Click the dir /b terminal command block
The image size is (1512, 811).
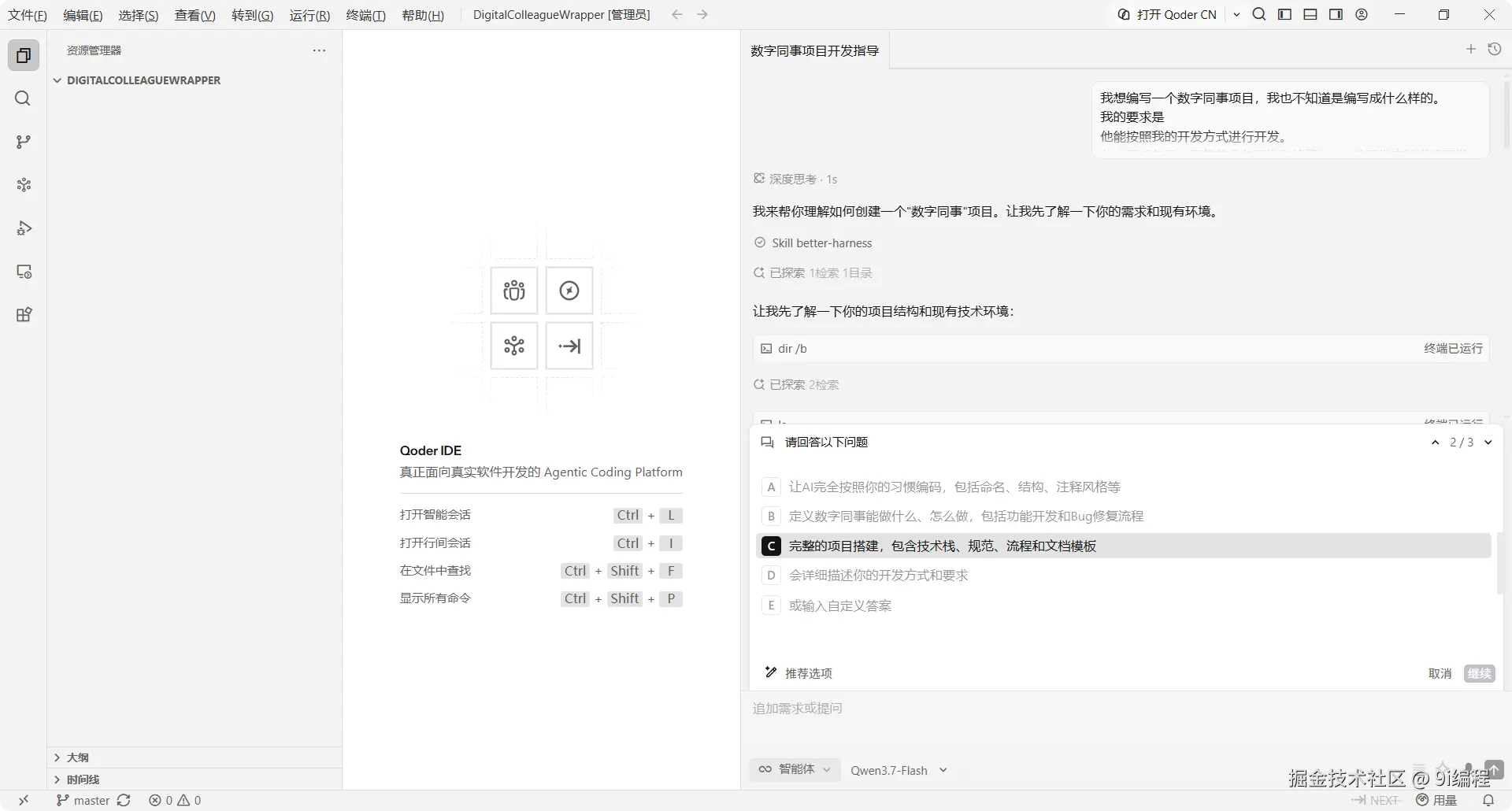(1121, 349)
